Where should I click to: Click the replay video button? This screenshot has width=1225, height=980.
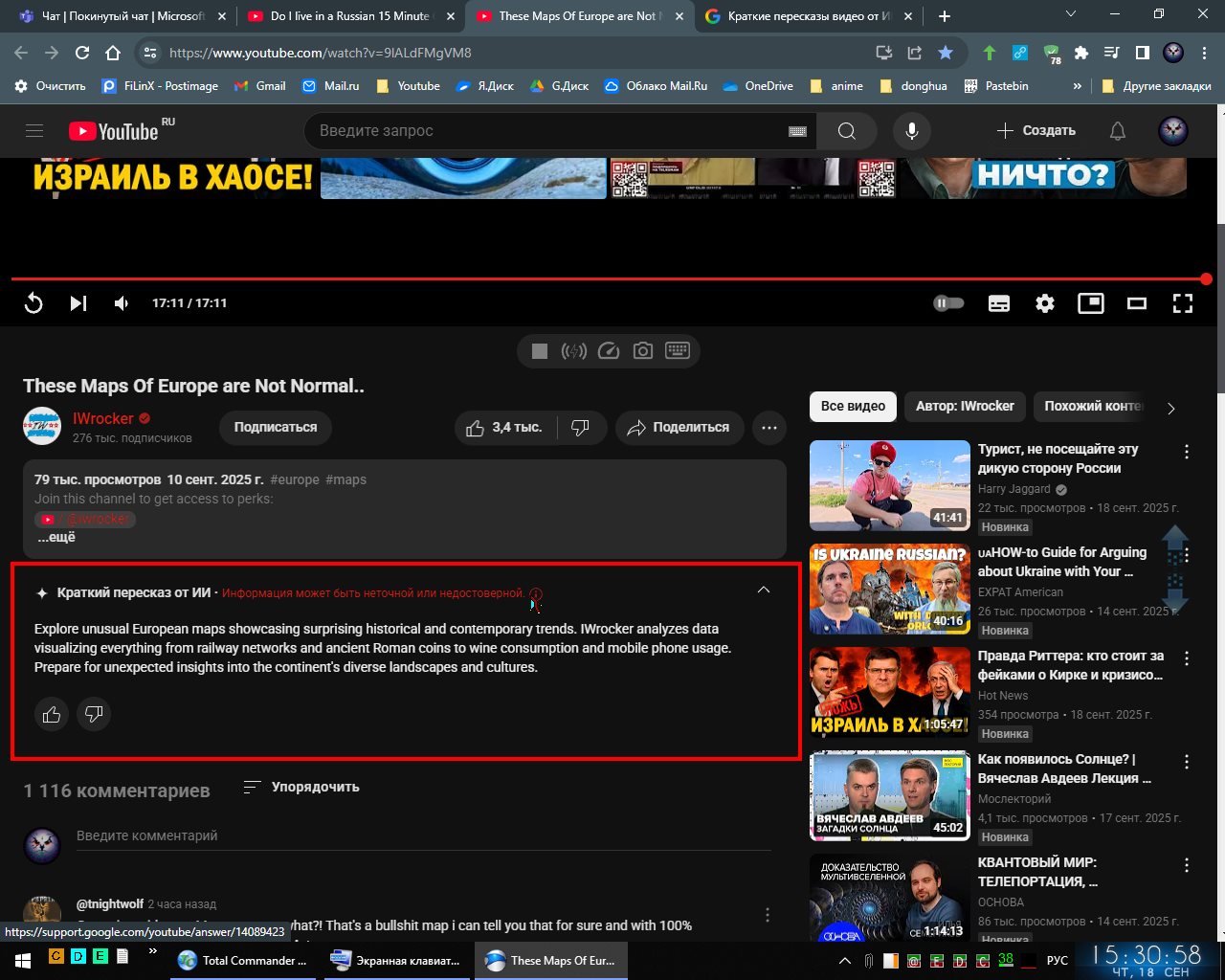[x=33, y=303]
